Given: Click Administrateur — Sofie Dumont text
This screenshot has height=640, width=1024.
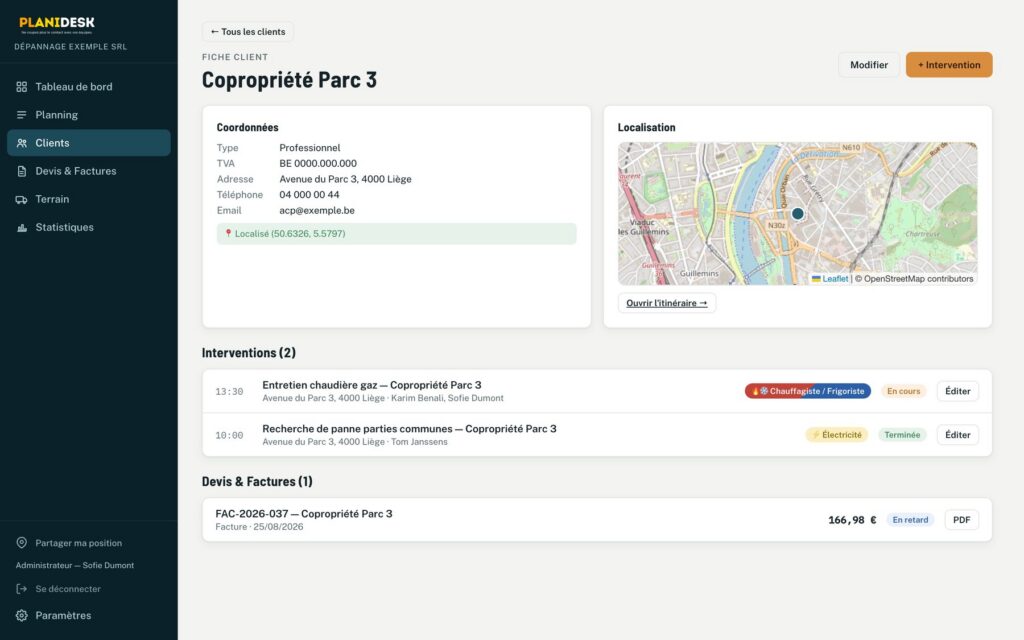Looking at the screenshot, I should (x=74, y=566).
